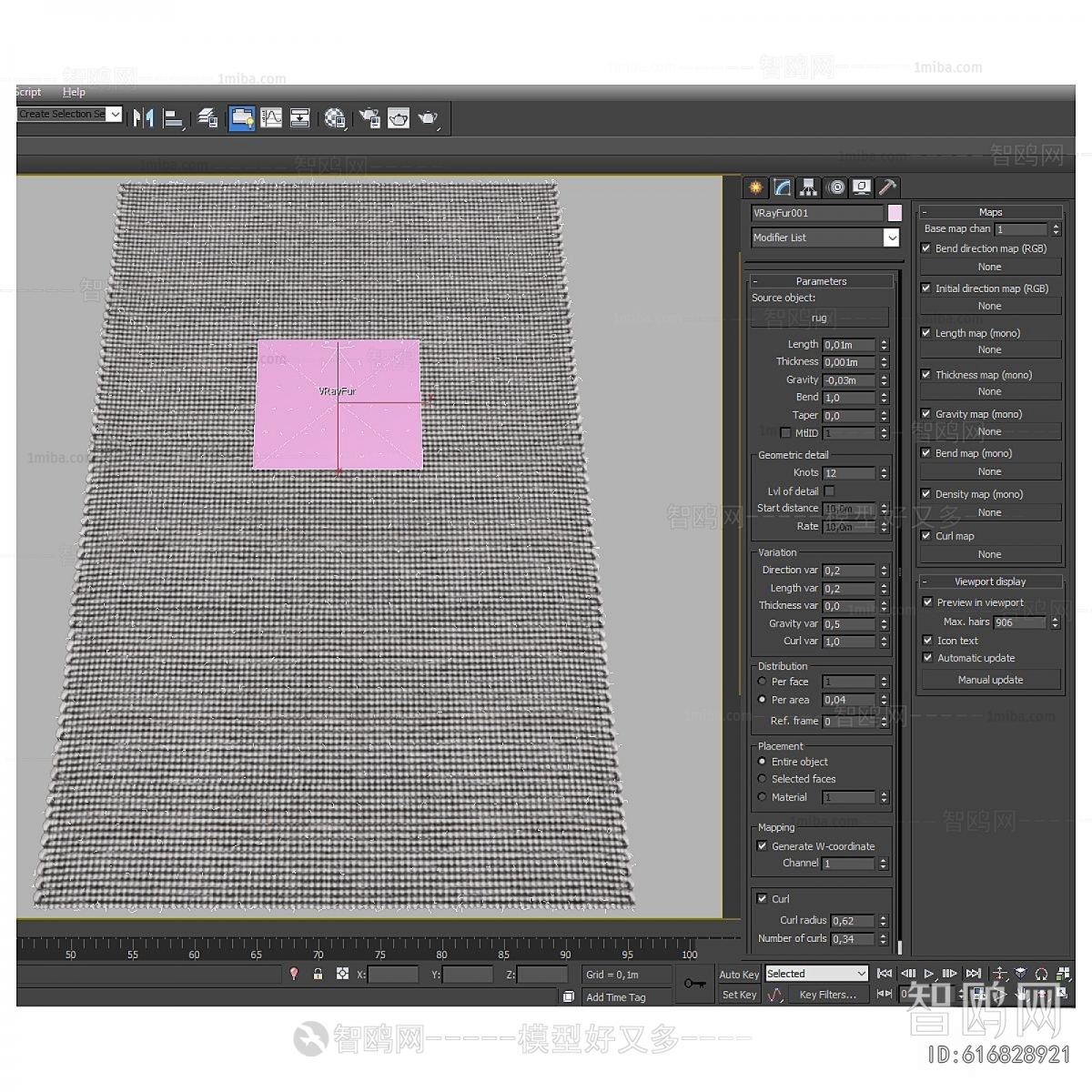Open the Material Editor

pyautogui.click(x=335, y=118)
